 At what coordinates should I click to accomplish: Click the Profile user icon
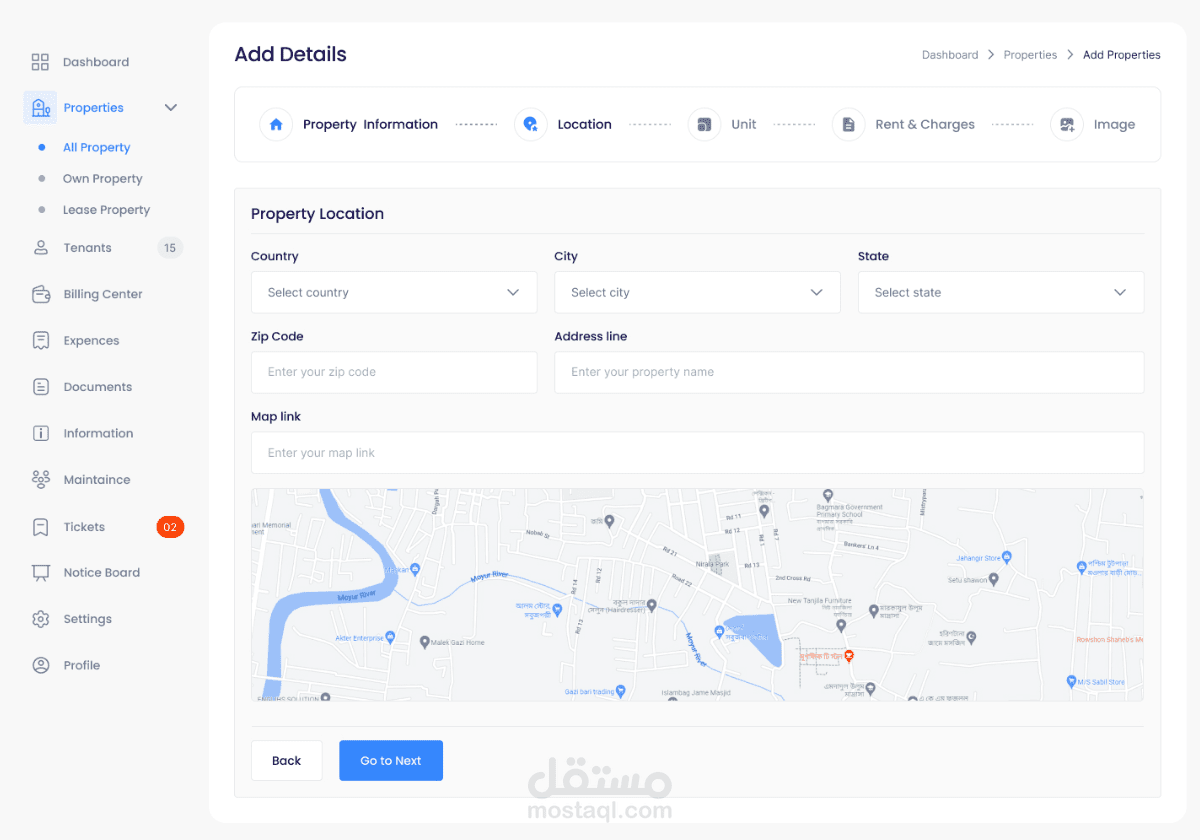[41, 665]
